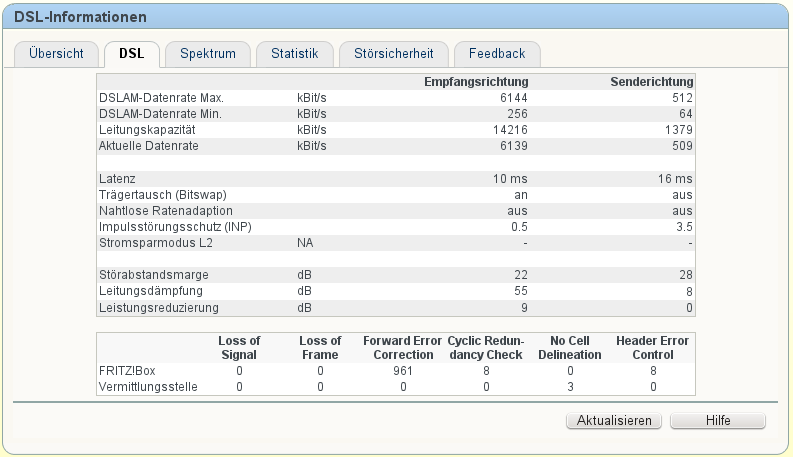Click the 10 ms latency value
Screen dimensions: 793x457
pyautogui.click(x=510, y=179)
